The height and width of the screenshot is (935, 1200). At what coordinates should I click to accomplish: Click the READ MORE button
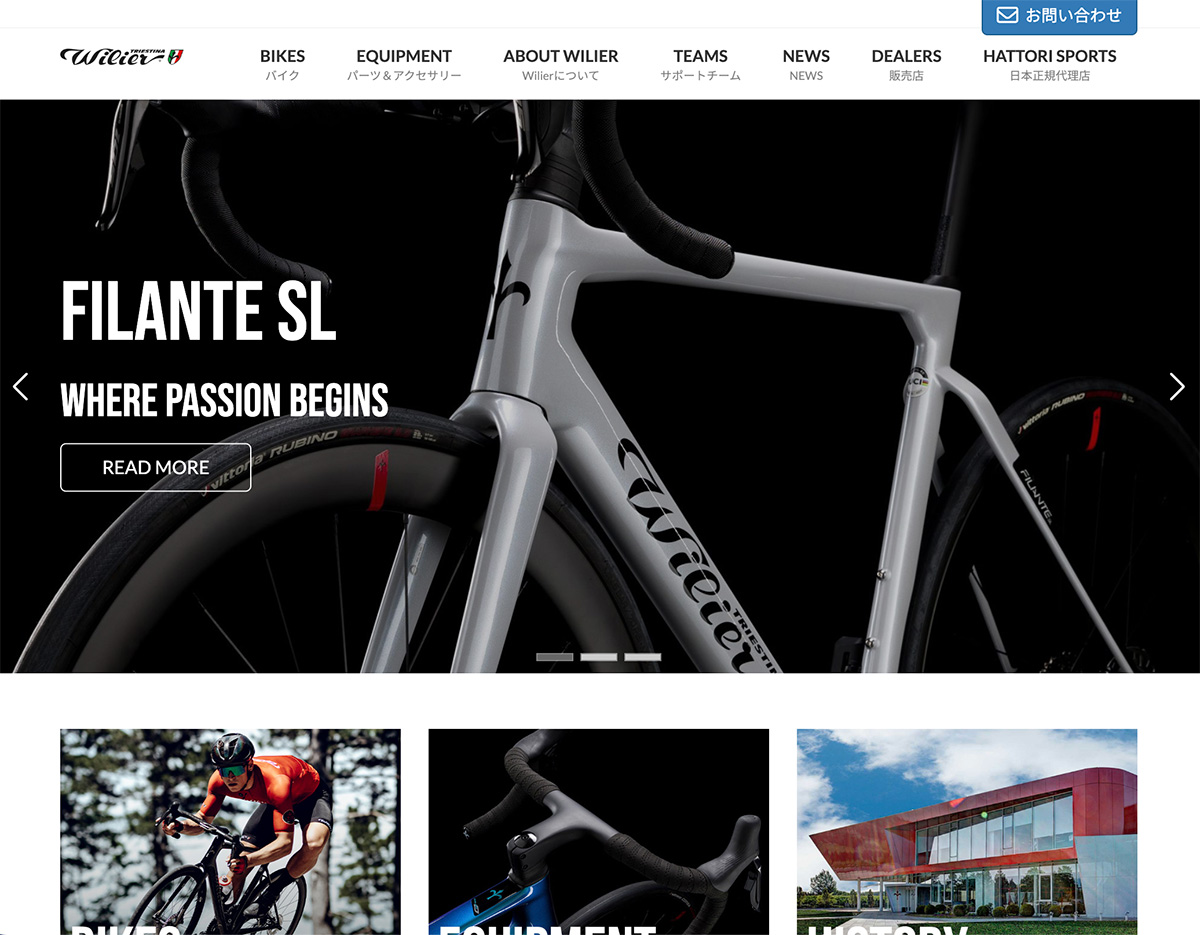[x=156, y=467]
